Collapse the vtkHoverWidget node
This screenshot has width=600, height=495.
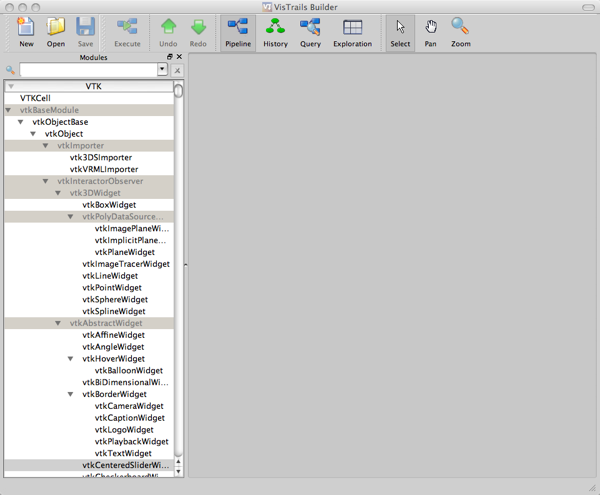click(x=70, y=359)
